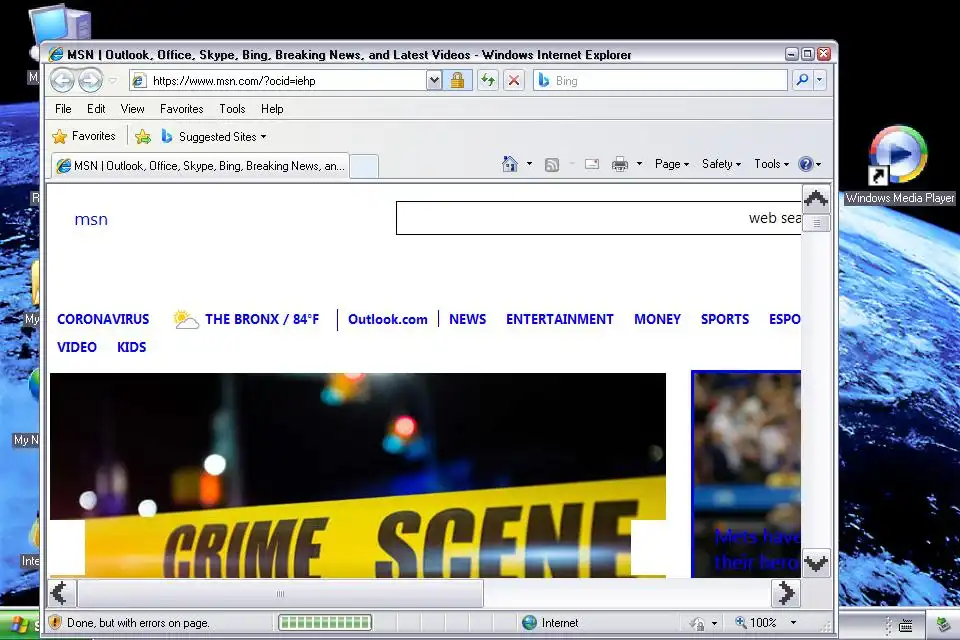Open the Edit menu
Viewport: 960px width, 640px height.
coord(96,109)
